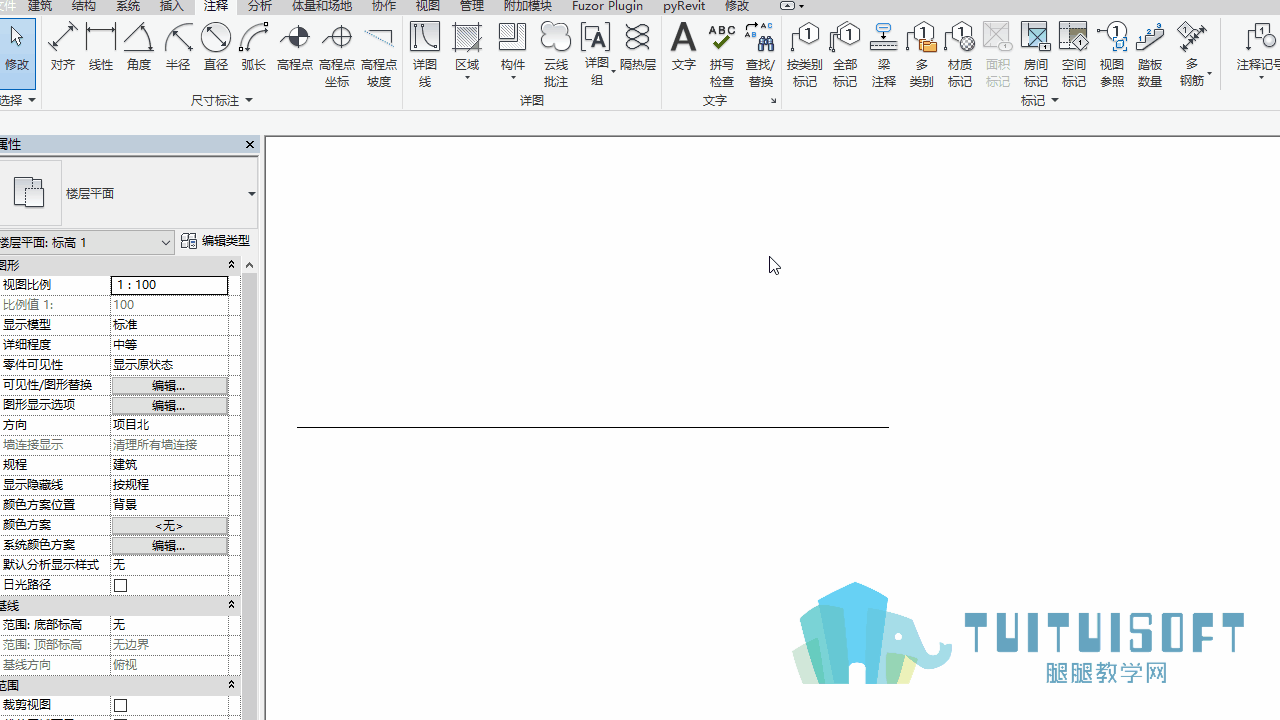Collapse the 图形 properties section
The height and width of the screenshot is (720, 1280).
pos(232,265)
